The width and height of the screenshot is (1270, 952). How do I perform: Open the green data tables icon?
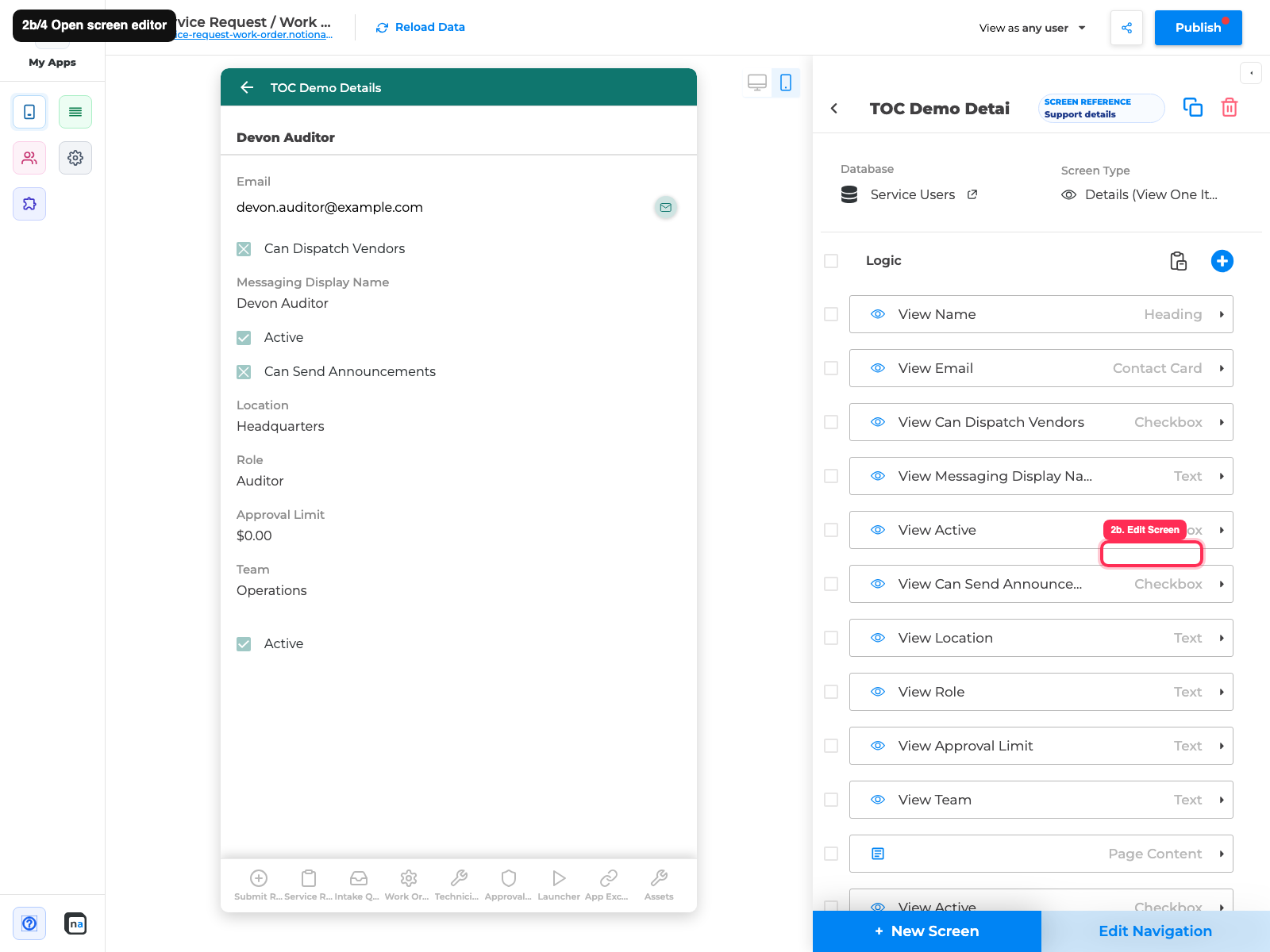75,112
